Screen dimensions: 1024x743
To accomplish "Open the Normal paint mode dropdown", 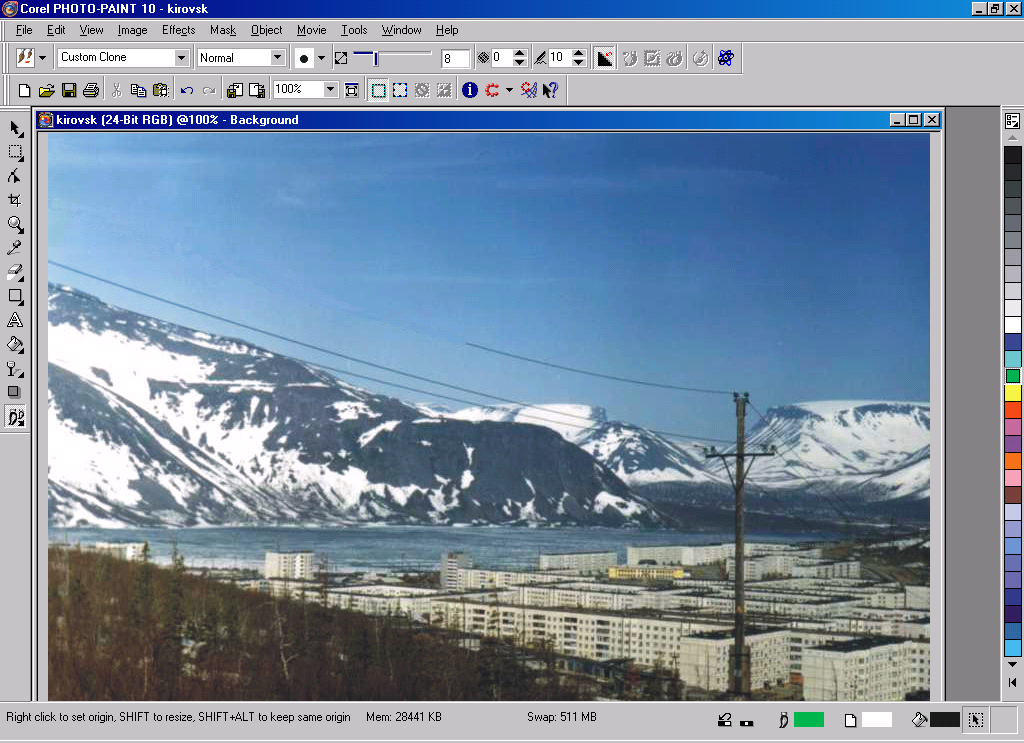I will tap(278, 57).
